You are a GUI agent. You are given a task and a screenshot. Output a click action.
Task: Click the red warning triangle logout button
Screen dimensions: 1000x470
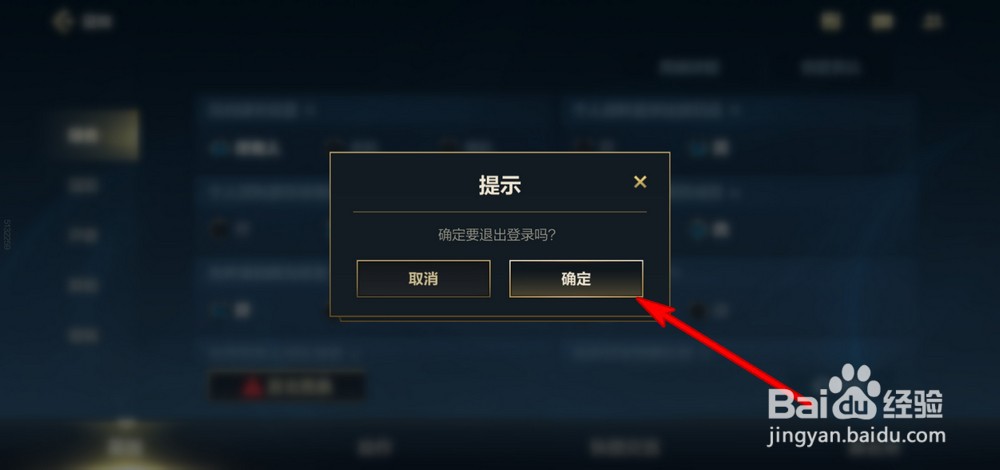click(x=287, y=386)
